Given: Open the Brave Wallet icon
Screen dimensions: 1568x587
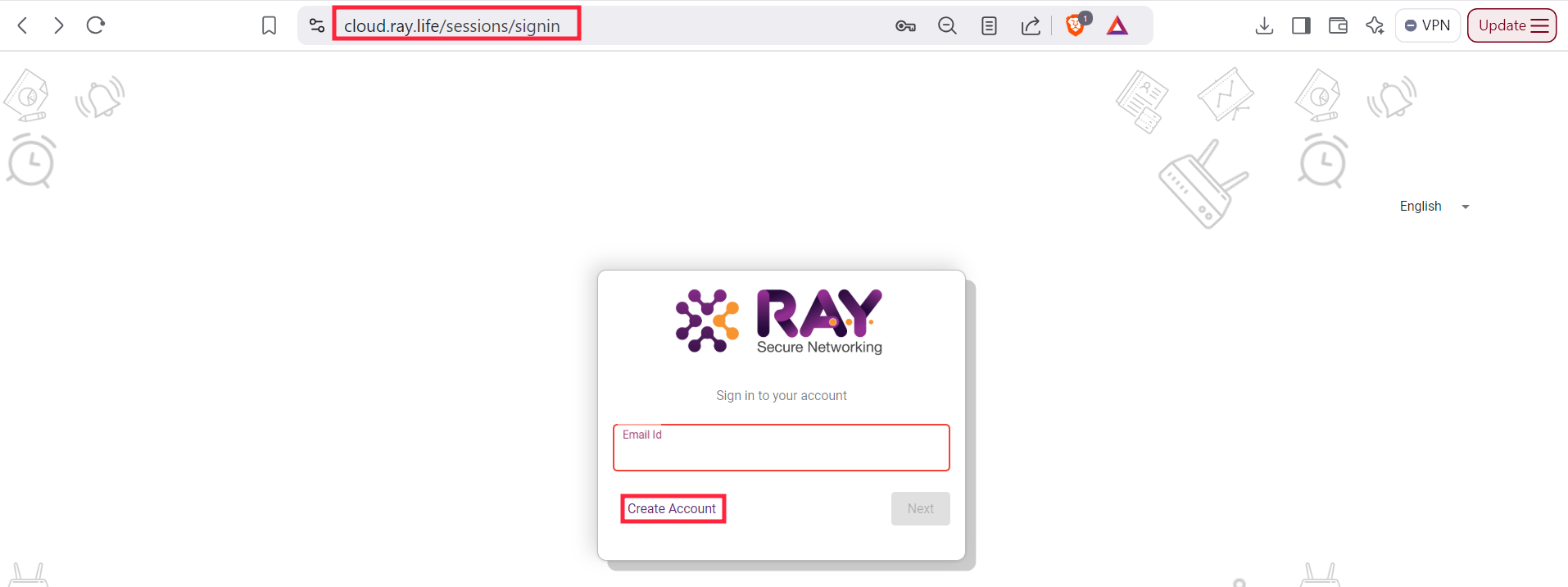Looking at the screenshot, I should pyautogui.click(x=1338, y=26).
